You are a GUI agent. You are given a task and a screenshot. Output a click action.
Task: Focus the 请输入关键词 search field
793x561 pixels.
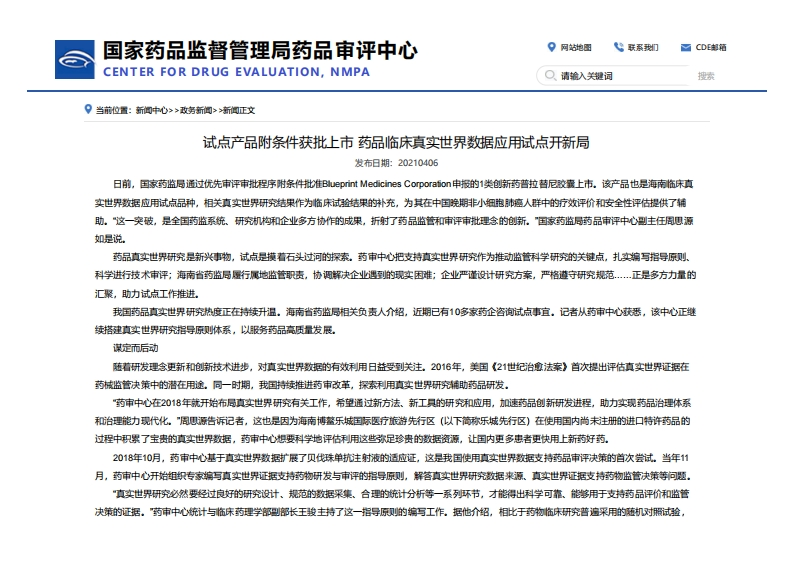point(620,76)
